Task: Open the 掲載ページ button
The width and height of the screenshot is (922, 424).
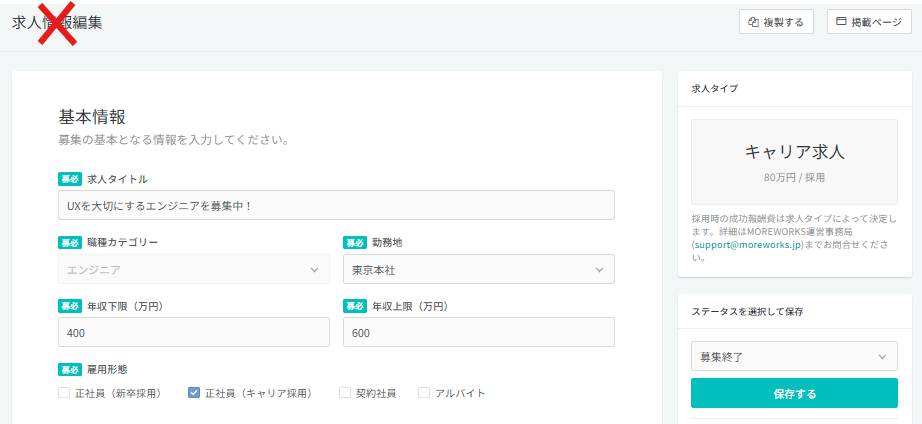Action: (x=869, y=22)
